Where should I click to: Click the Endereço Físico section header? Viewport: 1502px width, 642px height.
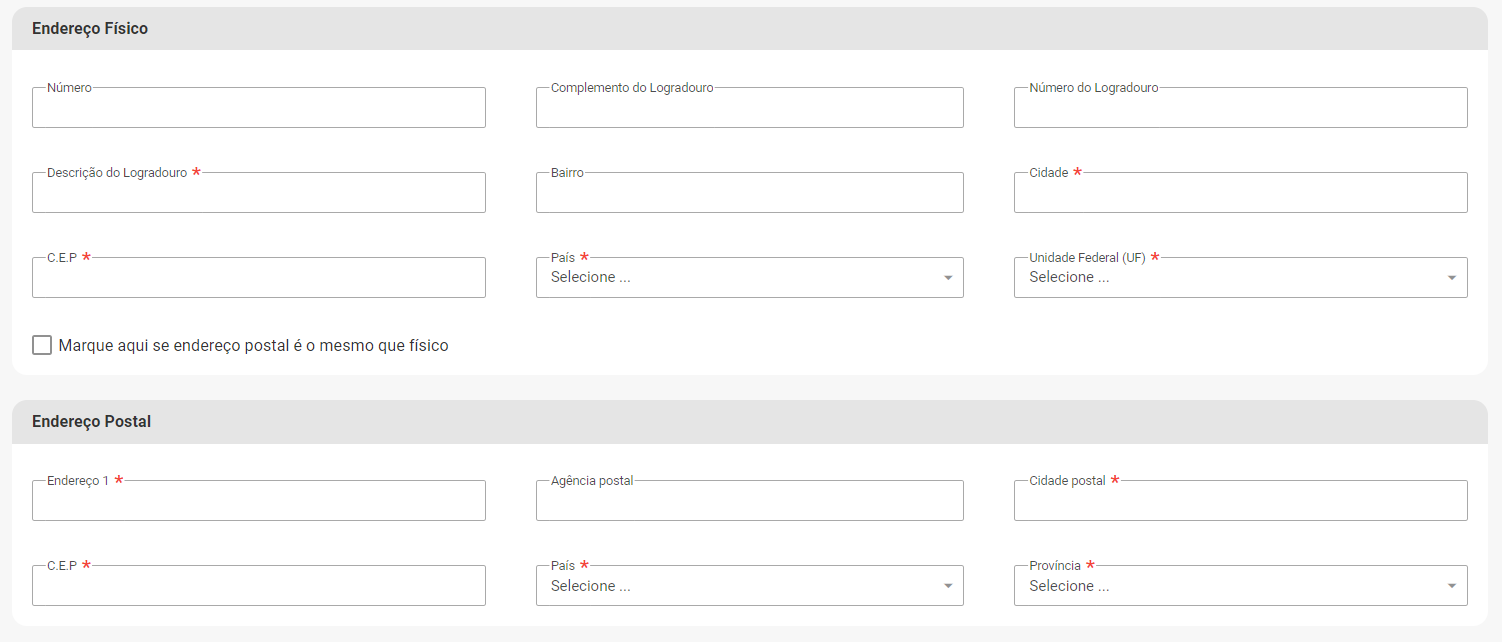90,29
